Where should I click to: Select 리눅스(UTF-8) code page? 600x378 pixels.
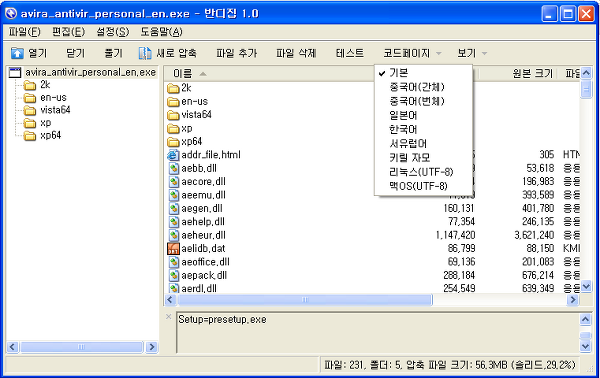click(423, 172)
